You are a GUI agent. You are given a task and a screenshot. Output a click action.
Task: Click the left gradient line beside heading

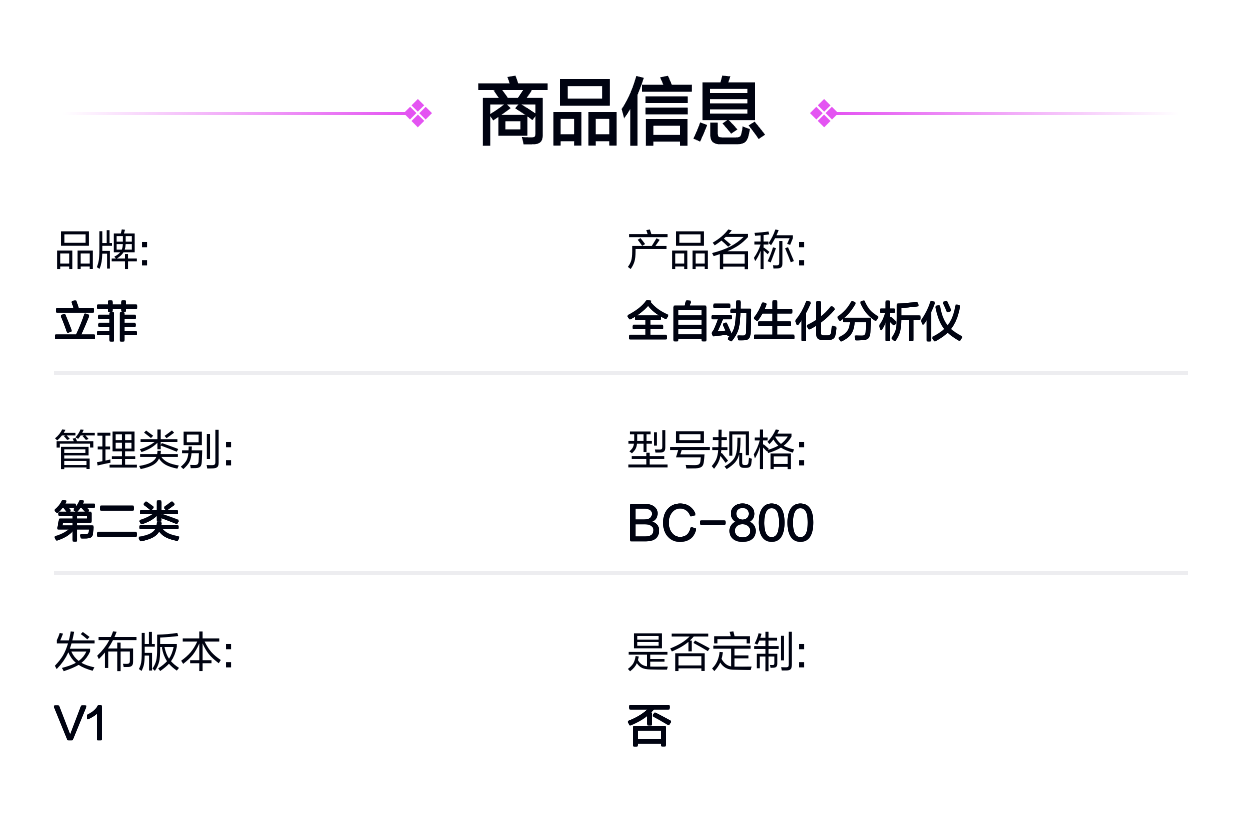(x=235, y=113)
